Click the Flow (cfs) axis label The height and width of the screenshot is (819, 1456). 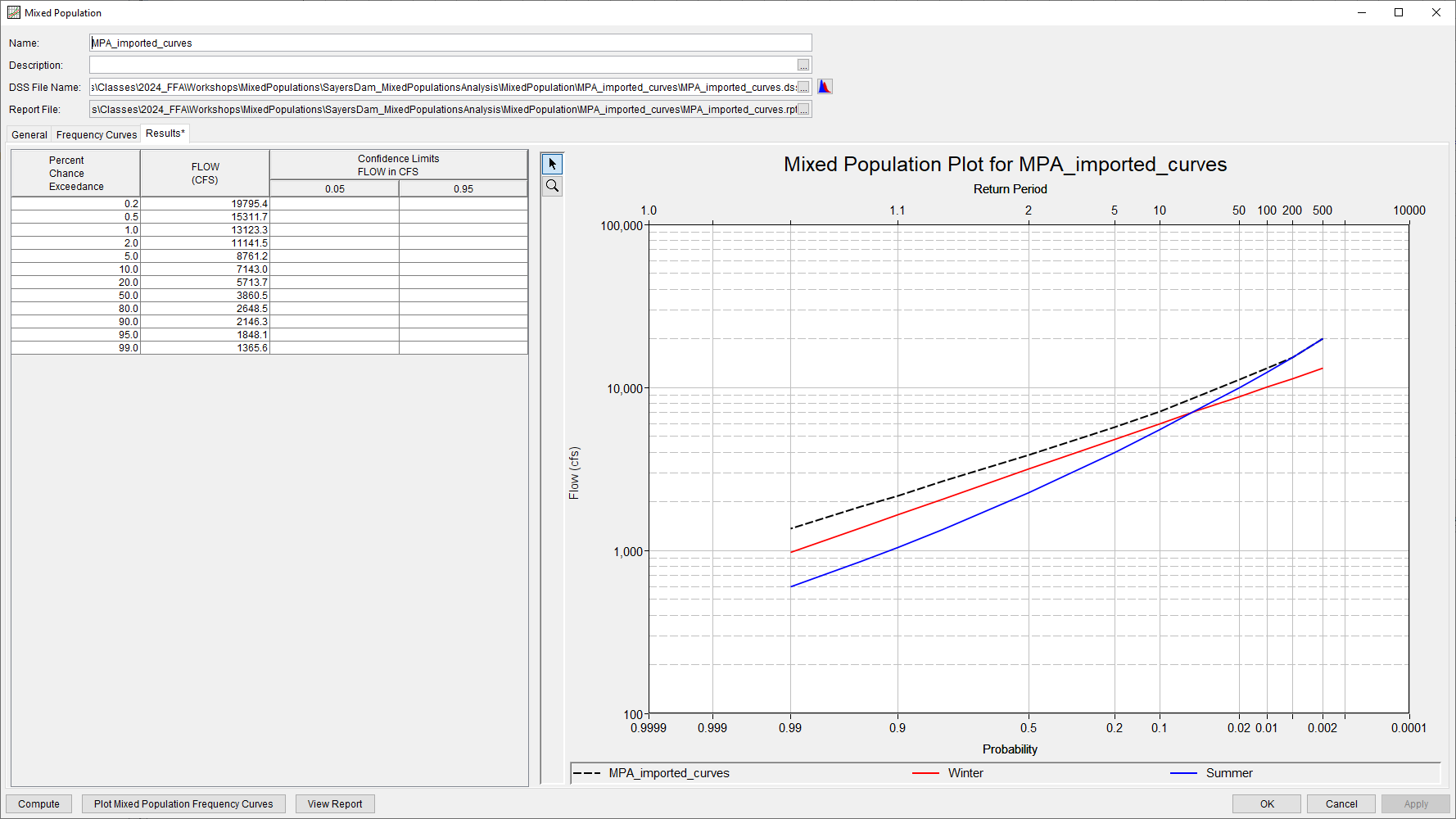tap(574, 473)
